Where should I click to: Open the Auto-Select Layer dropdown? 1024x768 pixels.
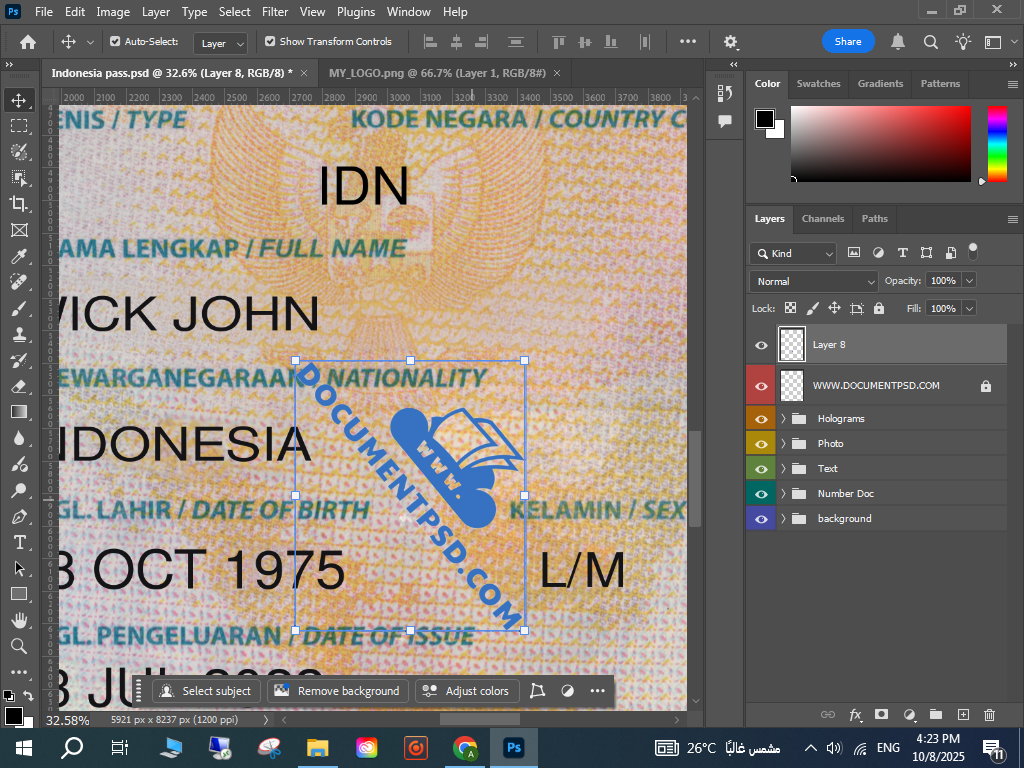point(221,43)
